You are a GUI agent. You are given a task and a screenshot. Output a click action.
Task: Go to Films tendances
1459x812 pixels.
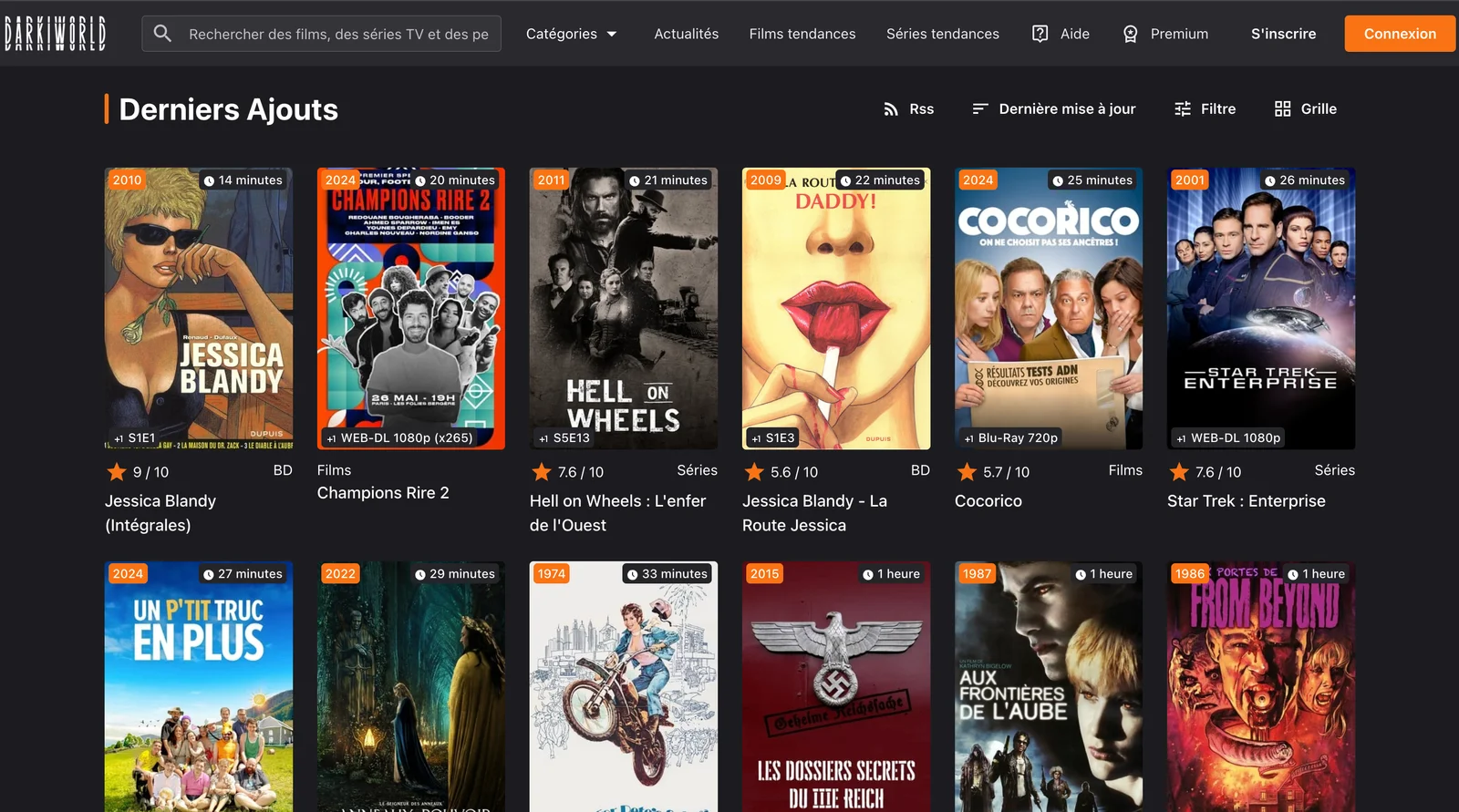pos(802,34)
